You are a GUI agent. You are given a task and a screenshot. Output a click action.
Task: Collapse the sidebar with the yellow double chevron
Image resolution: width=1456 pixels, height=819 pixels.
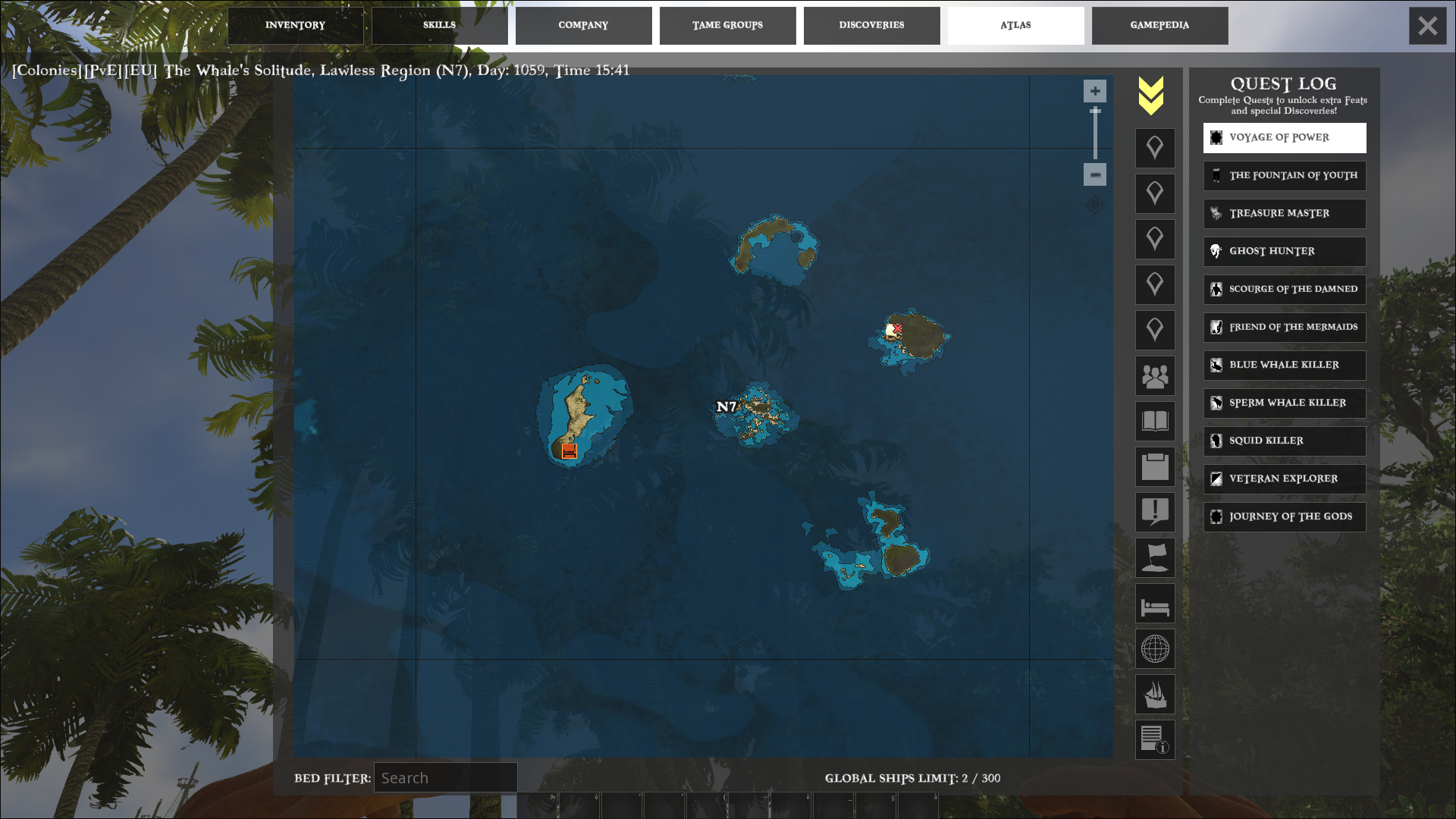1150,96
